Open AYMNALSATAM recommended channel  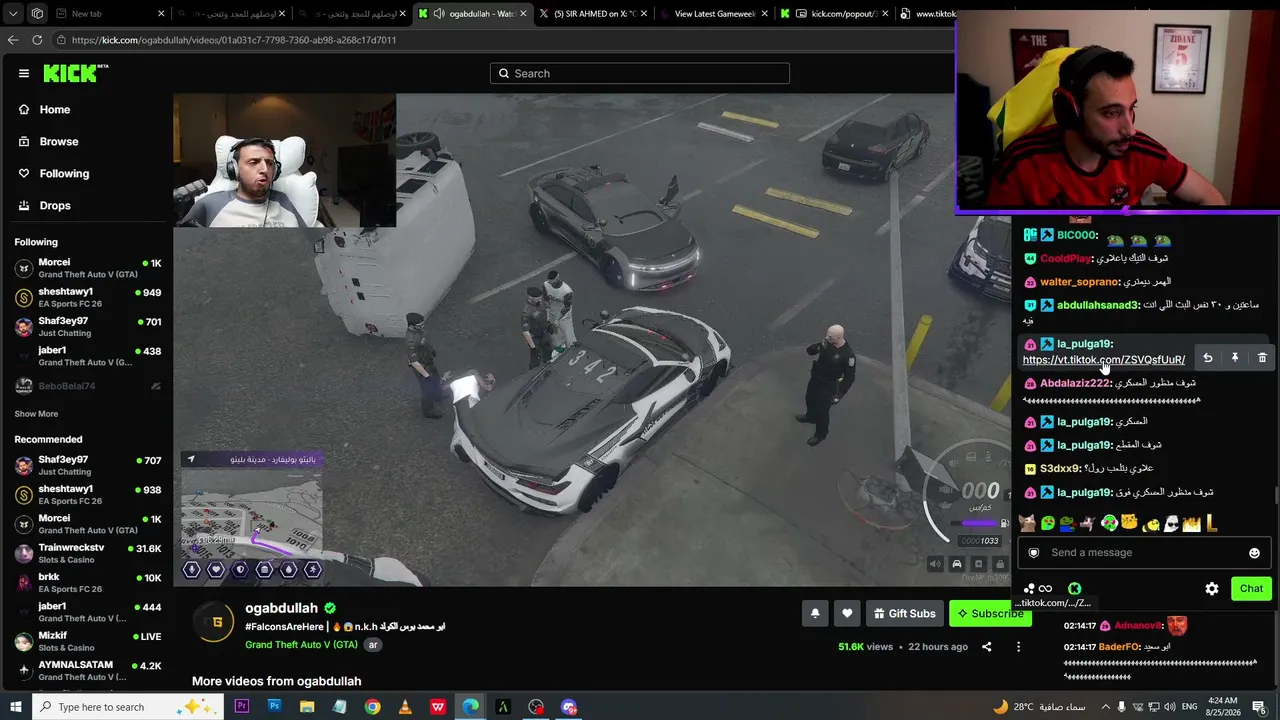coord(88,670)
